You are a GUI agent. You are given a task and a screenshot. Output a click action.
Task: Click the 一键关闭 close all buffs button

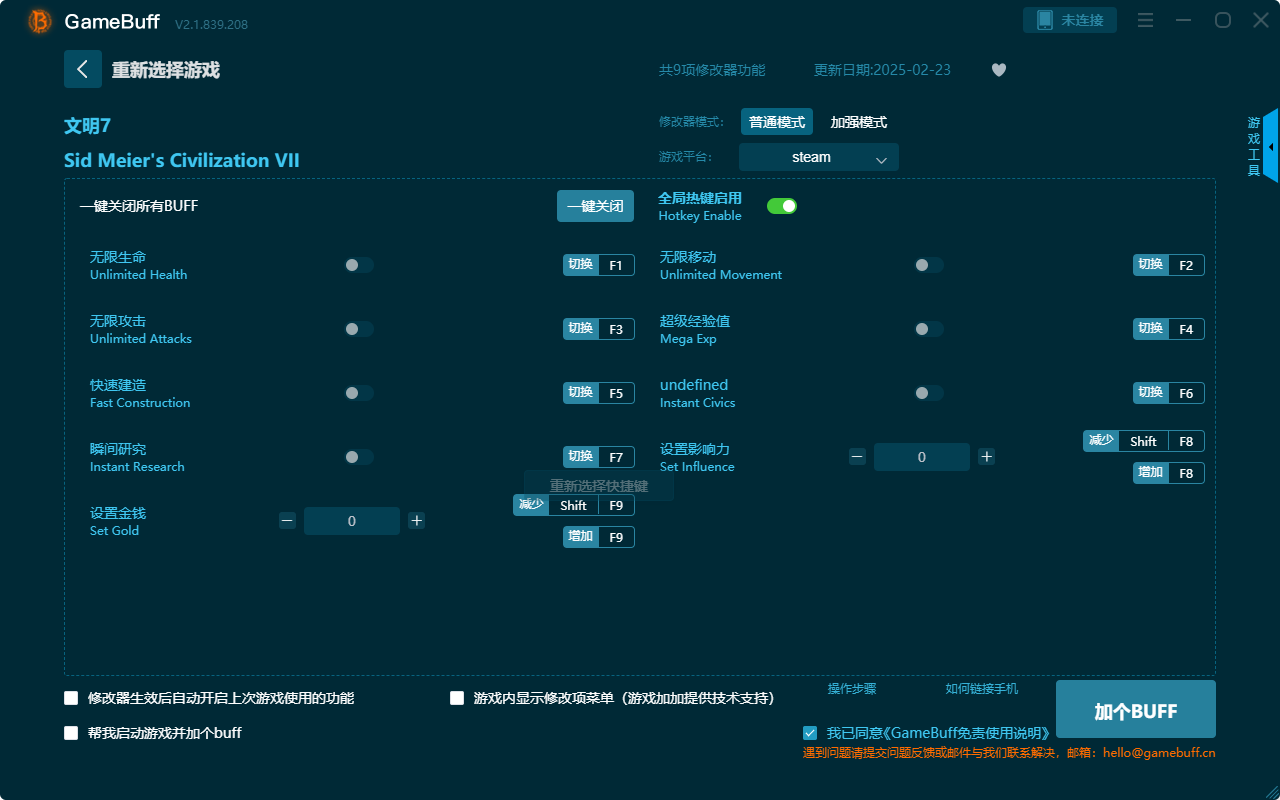(x=595, y=205)
